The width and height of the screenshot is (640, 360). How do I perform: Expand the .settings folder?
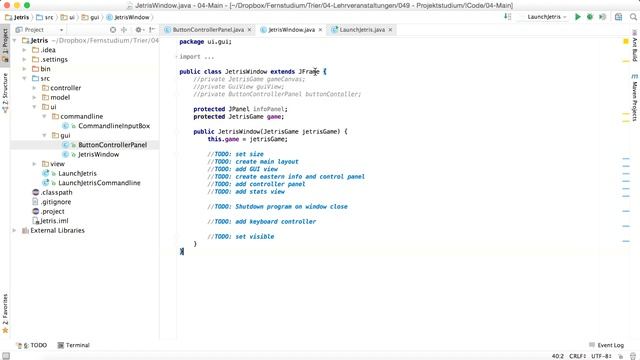(24, 60)
